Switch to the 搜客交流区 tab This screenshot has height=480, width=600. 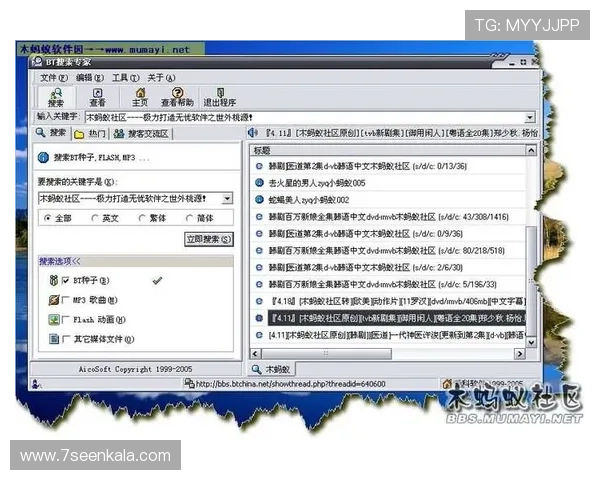click(x=142, y=134)
